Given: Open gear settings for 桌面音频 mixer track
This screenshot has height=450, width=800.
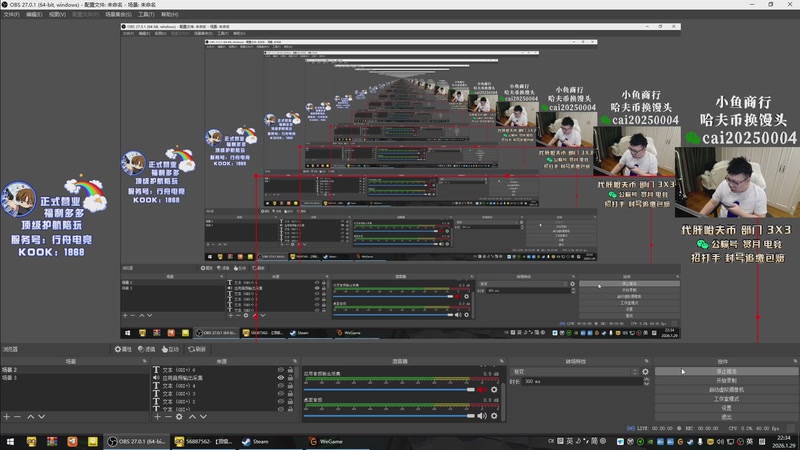Looking at the screenshot, I should pyautogui.click(x=494, y=416).
